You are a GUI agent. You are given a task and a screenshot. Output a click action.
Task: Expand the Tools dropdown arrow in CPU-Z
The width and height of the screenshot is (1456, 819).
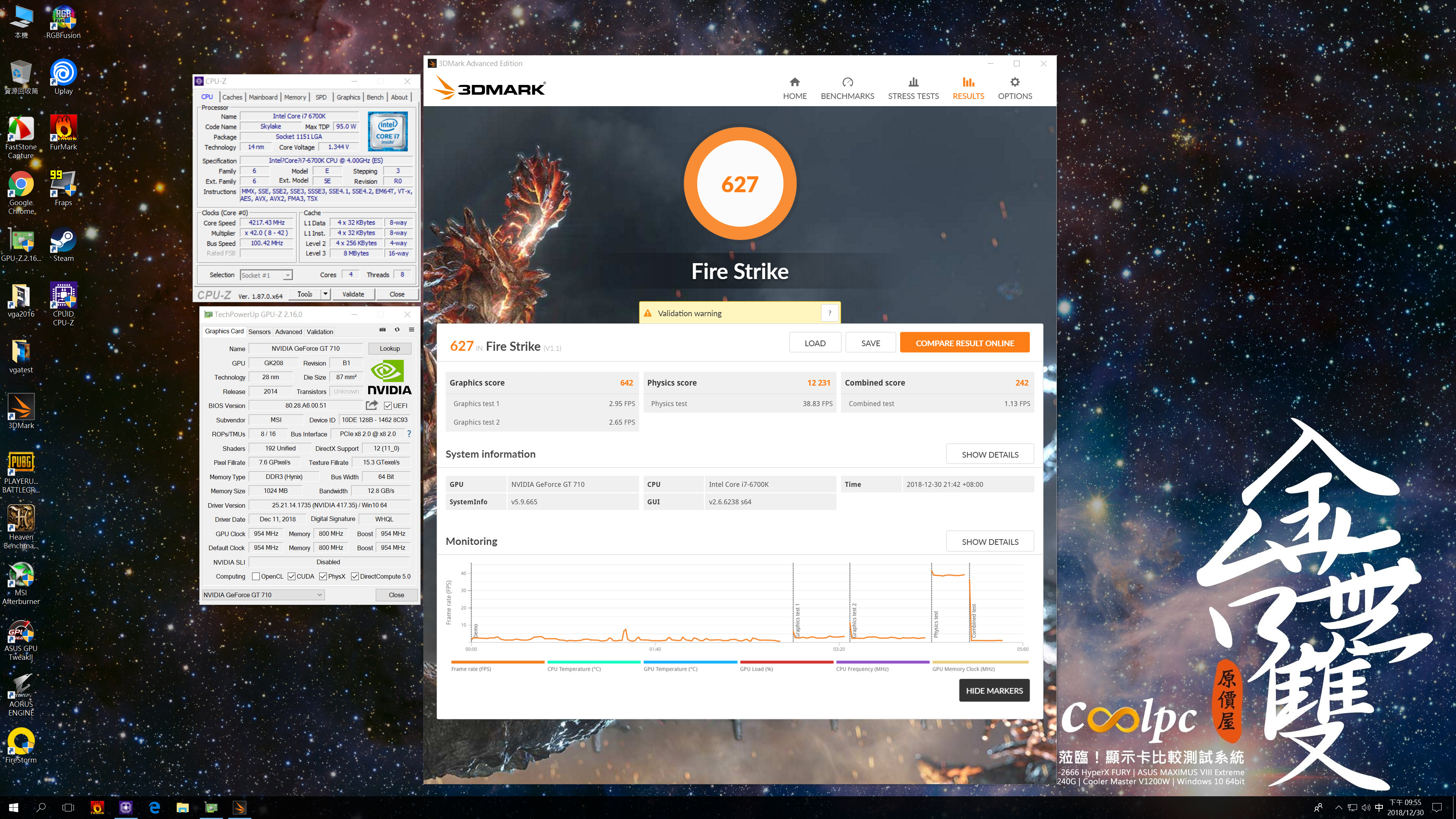point(326,294)
